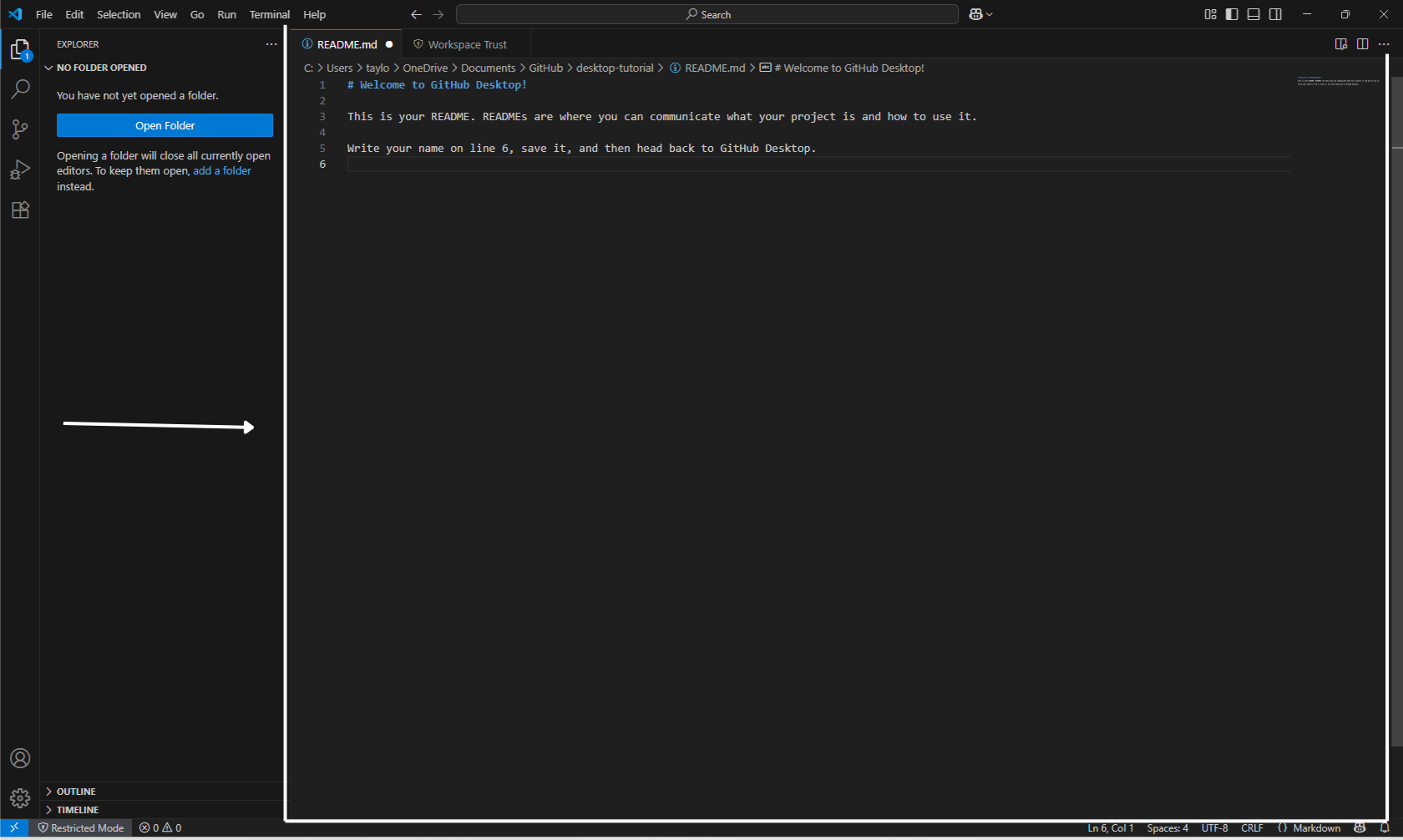Click the '# Welcome to GitHub Desktop!' heading line
The image size is (1403, 840).
coord(437,85)
